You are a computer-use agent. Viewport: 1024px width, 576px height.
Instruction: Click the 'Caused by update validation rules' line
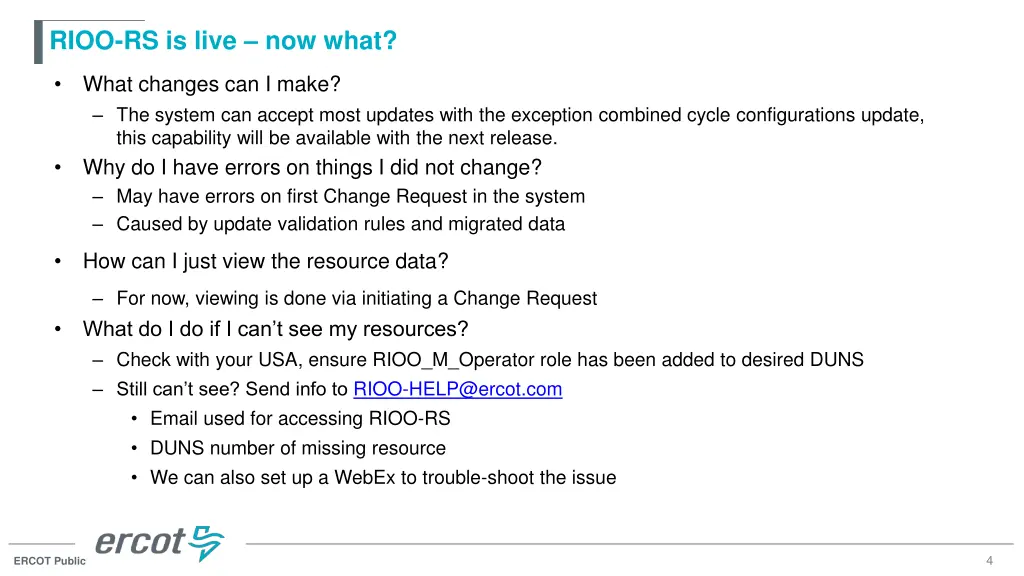pyautogui.click(x=340, y=224)
